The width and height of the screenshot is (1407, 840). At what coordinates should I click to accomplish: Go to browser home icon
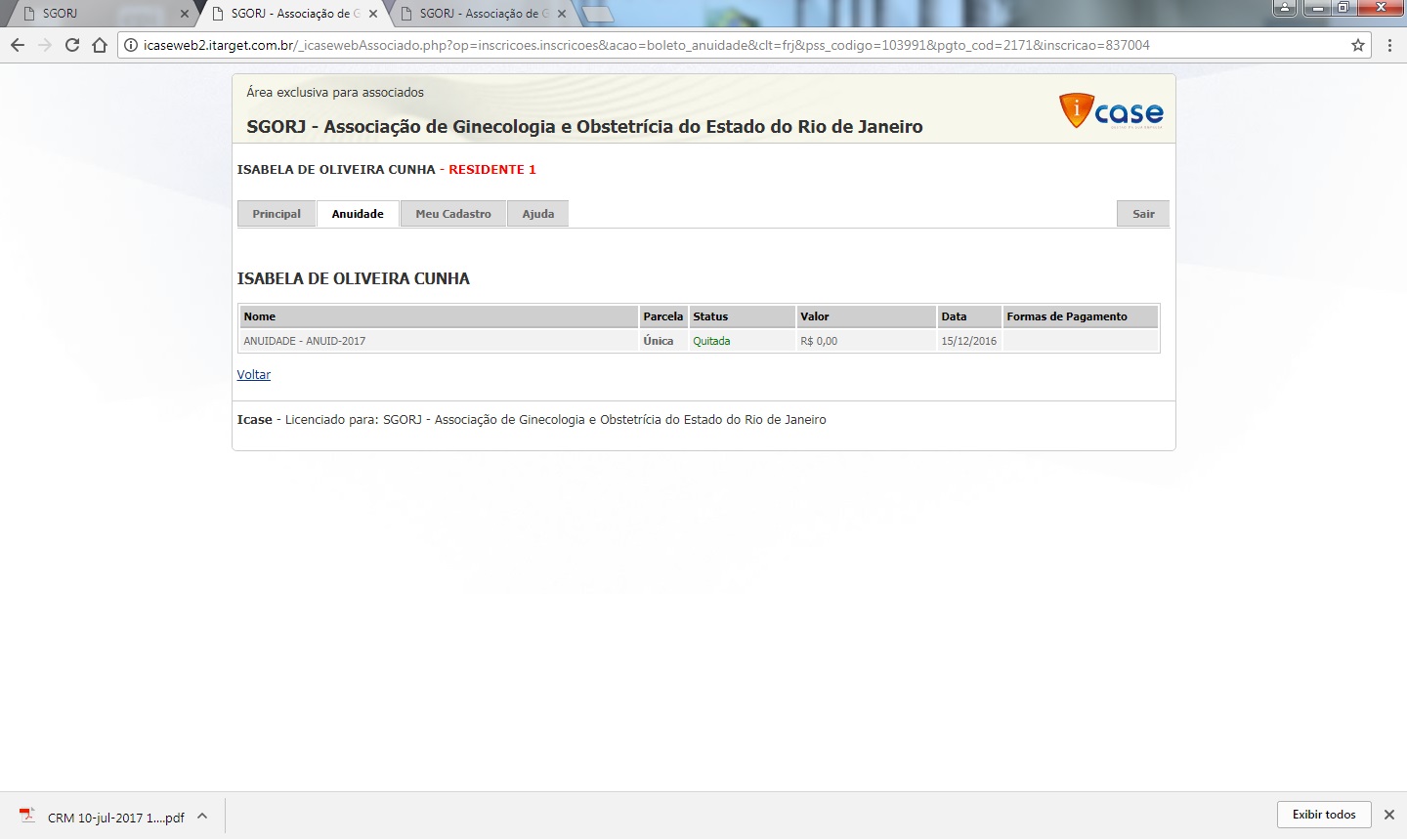tap(99, 45)
